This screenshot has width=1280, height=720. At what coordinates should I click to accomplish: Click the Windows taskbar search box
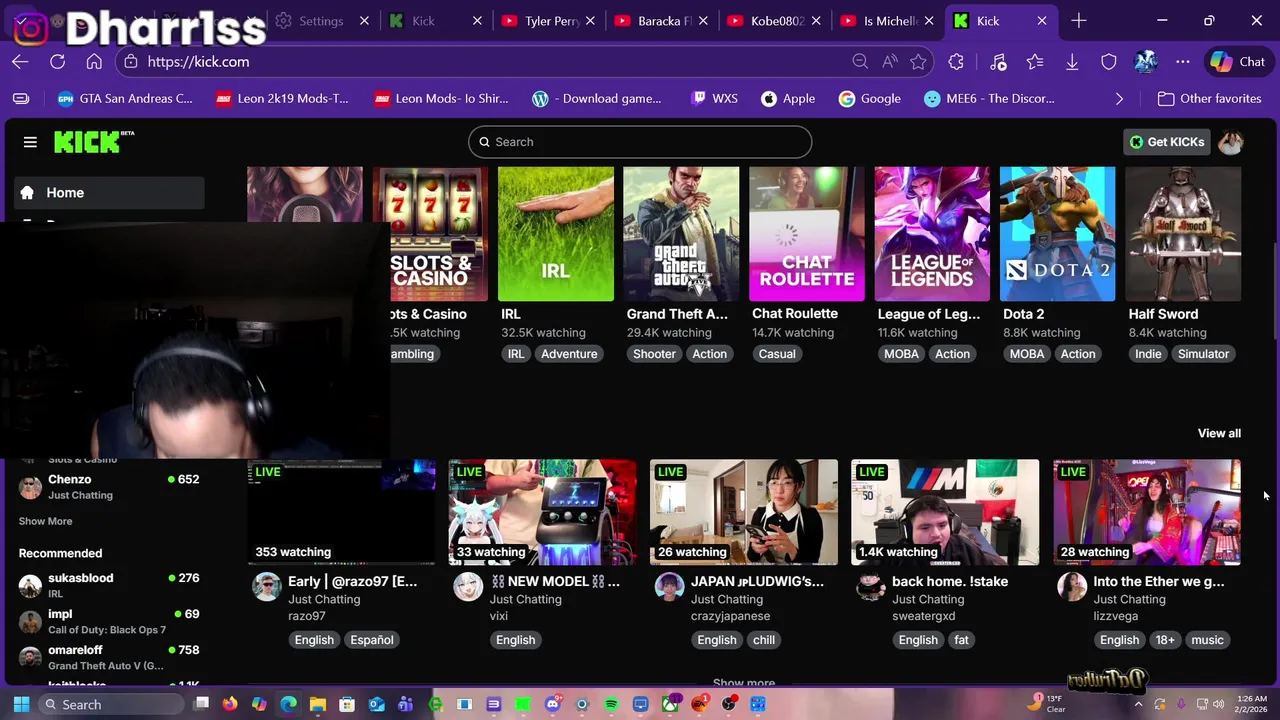point(110,705)
